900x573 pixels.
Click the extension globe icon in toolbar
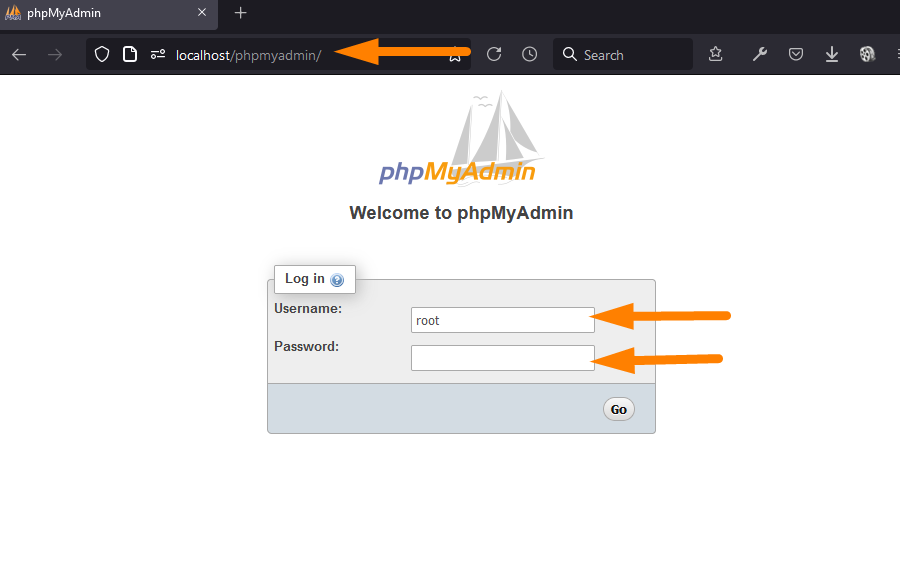(x=867, y=55)
